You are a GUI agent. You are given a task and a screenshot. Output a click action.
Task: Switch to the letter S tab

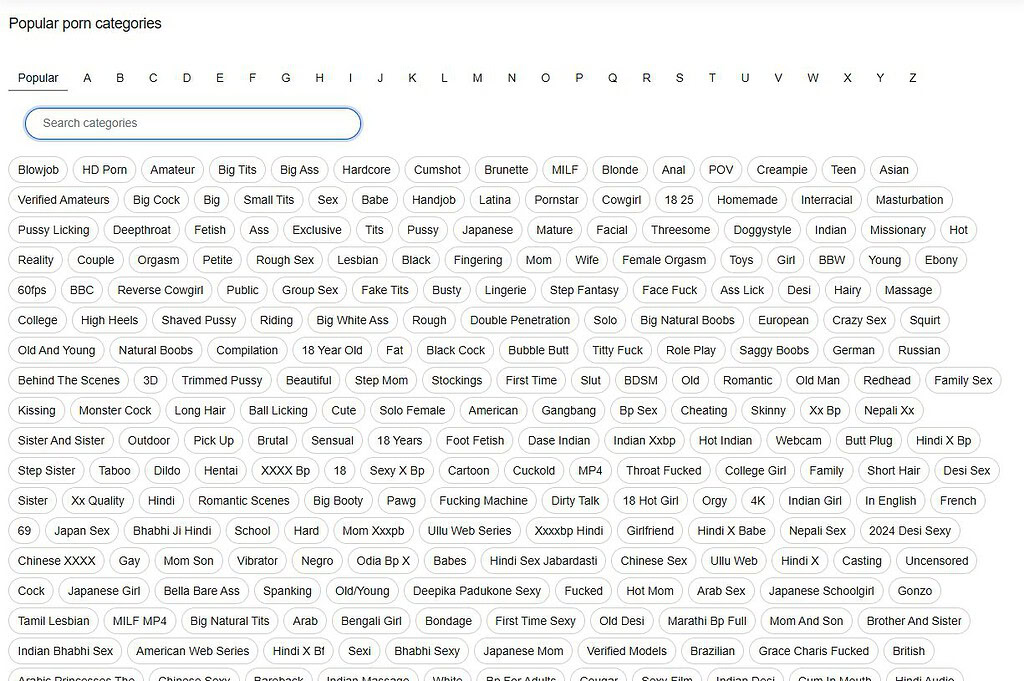tap(679, 78)
